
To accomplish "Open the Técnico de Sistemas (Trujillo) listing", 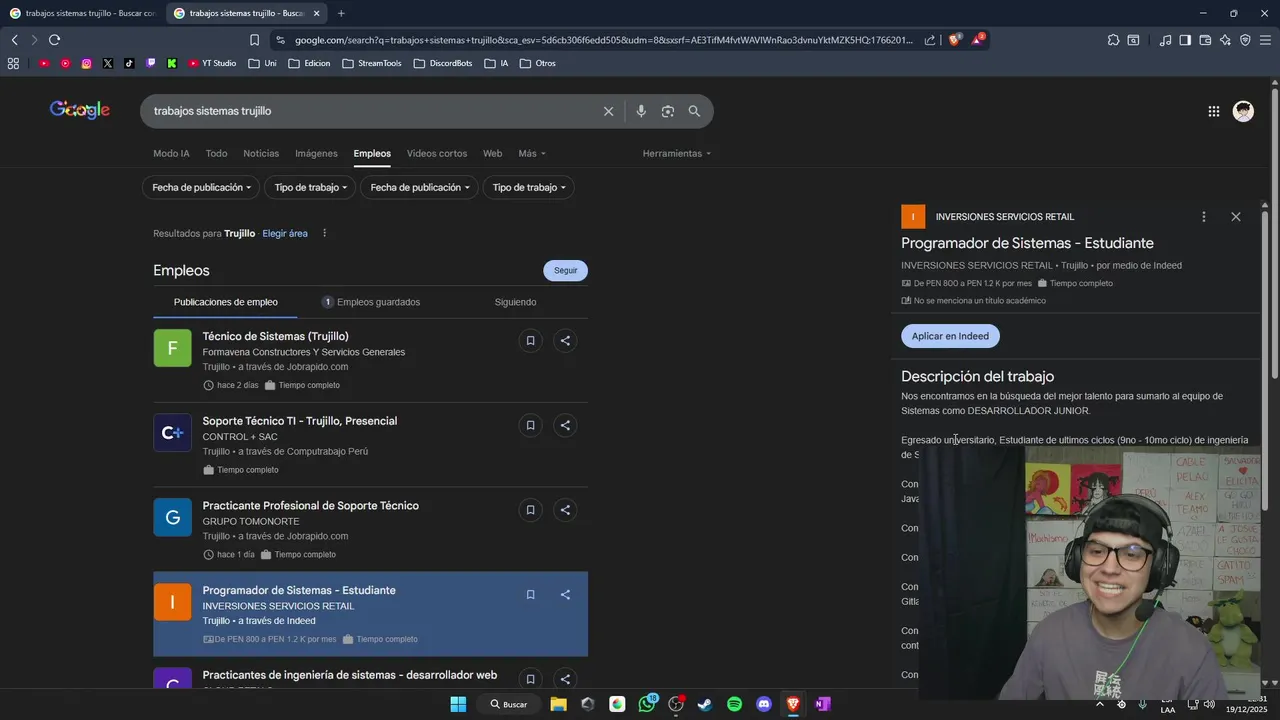I will tap(276, 336).
